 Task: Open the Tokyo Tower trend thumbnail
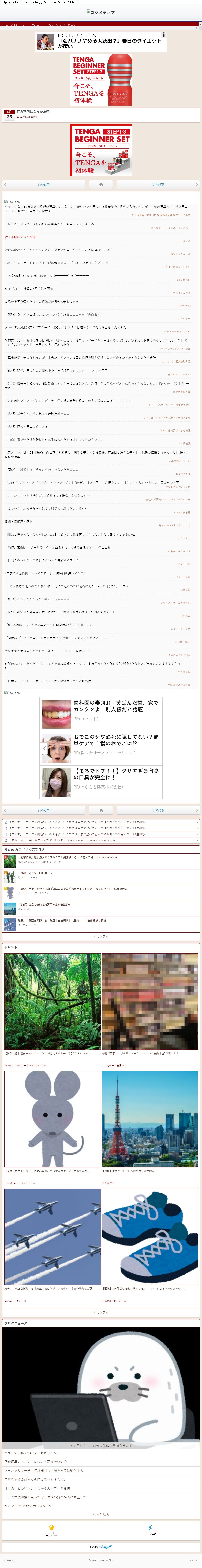point(150,1119)
